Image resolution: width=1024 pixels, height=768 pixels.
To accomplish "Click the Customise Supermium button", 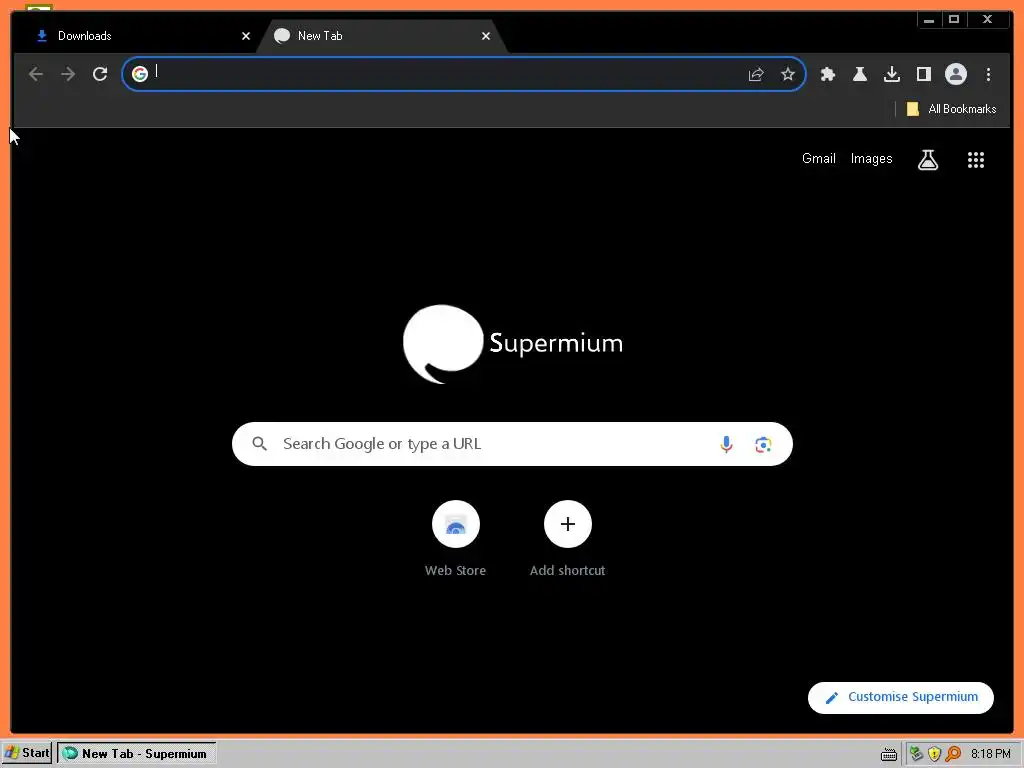I will [x=901, y=697].
